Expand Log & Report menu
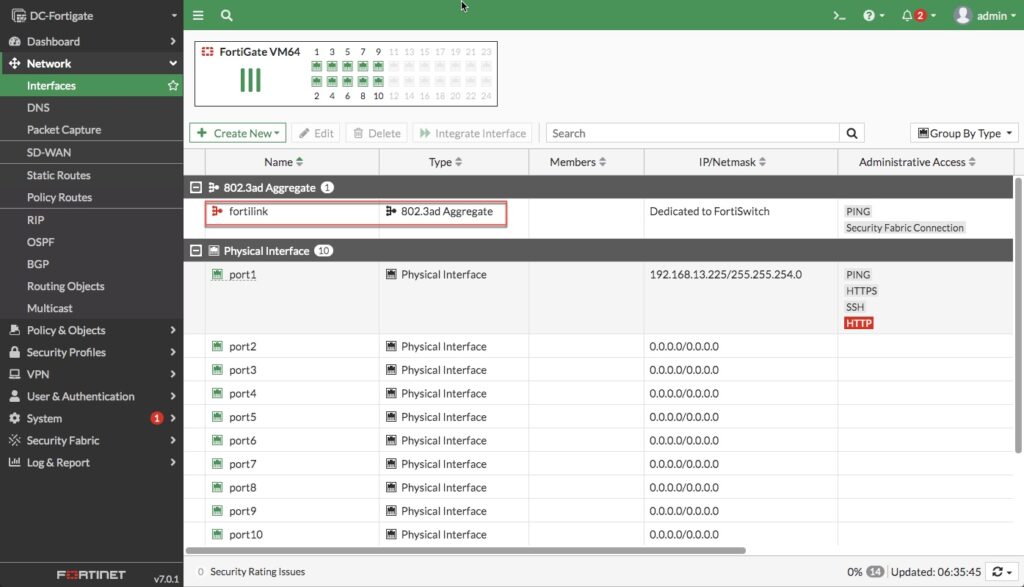 (x=91, y=463)
